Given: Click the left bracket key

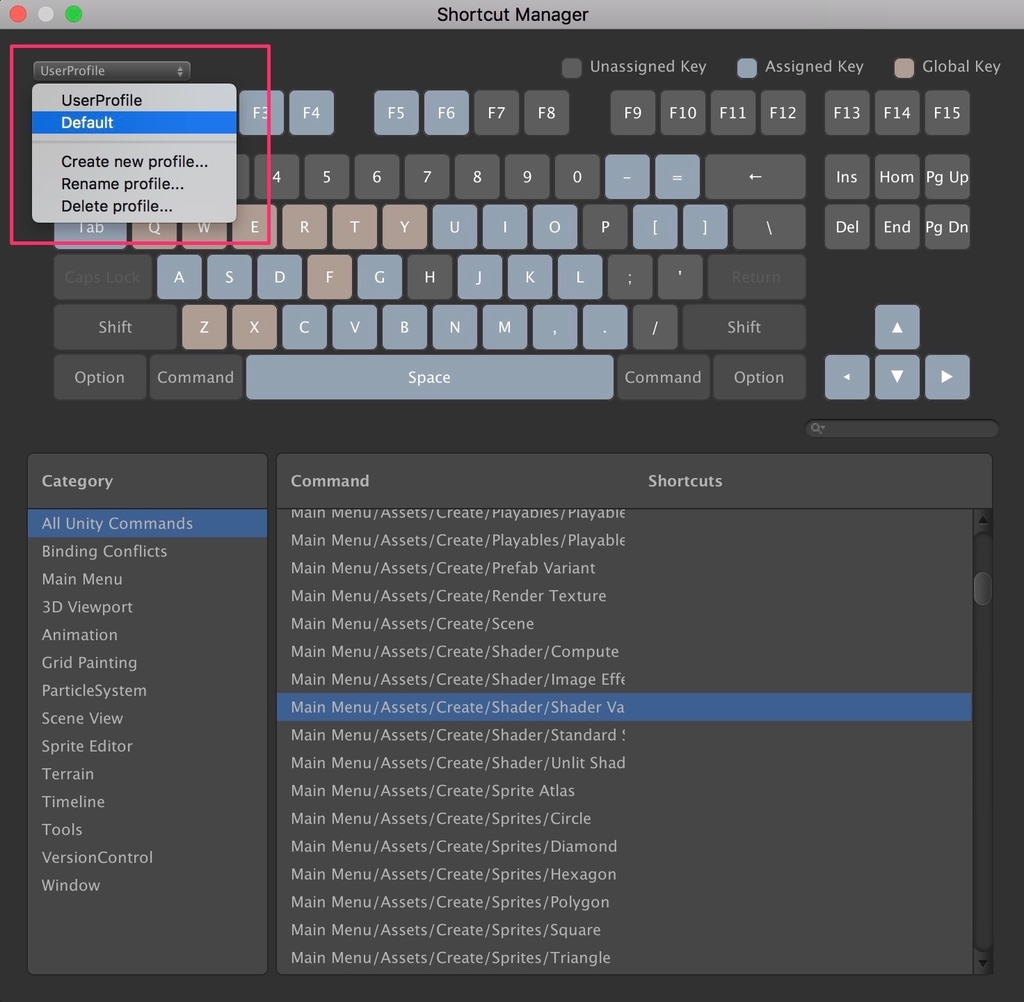Looking at the screenshot, I should tap(655, 227).
